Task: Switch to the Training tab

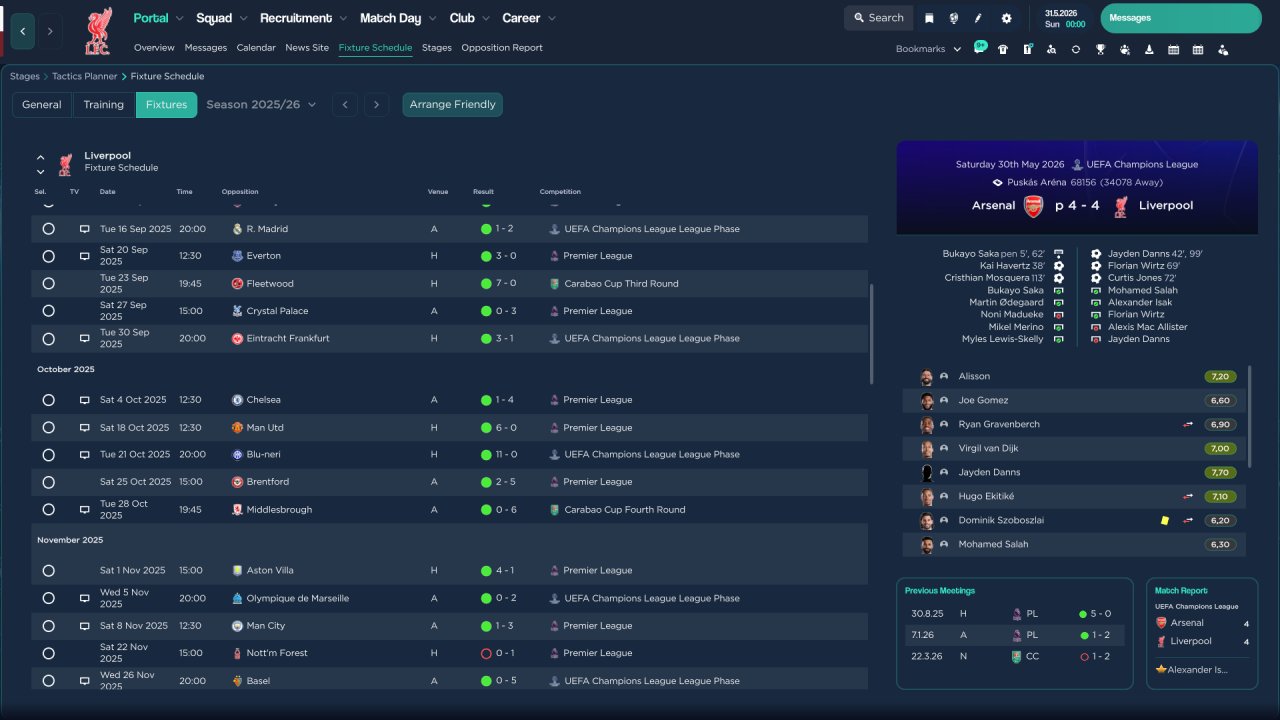Action: pyautogui.click(x=104, y=105)
